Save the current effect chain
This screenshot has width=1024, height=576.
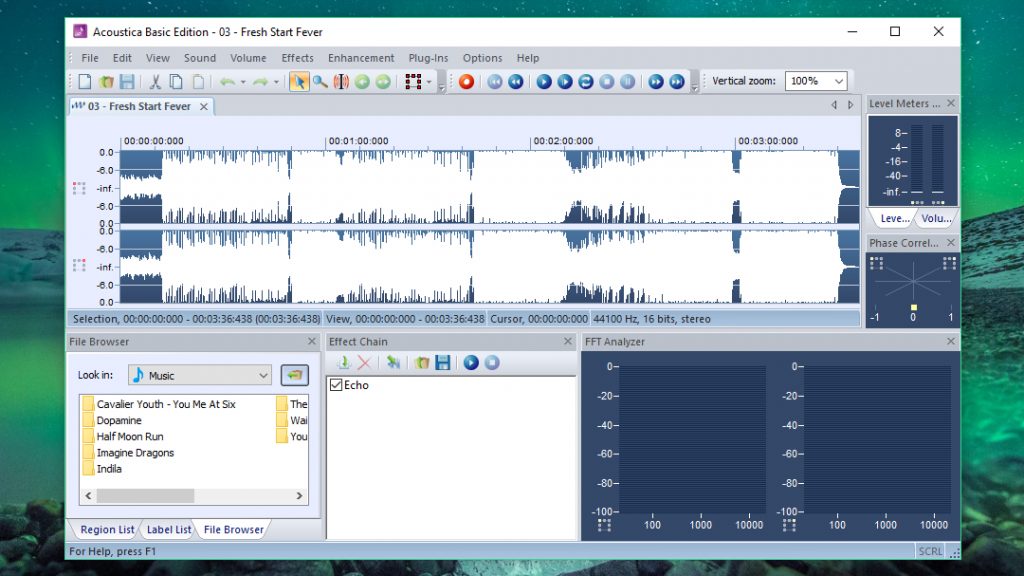point(443,362)
